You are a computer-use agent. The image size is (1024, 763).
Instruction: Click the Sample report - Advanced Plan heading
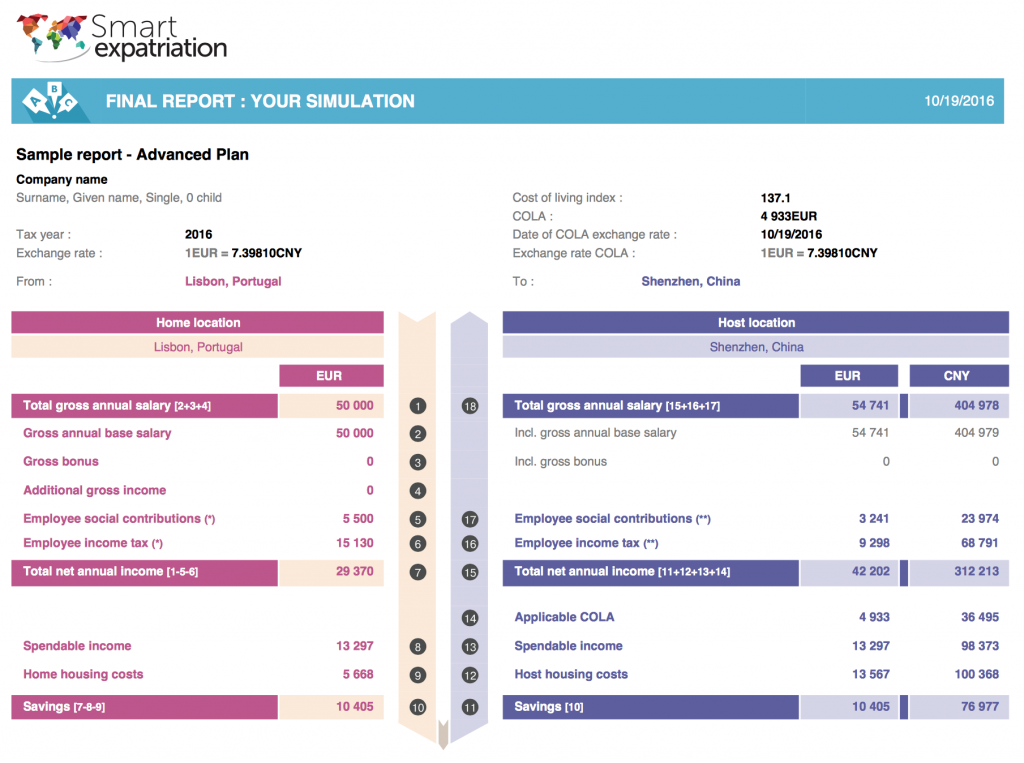click(x=133, y=155)
